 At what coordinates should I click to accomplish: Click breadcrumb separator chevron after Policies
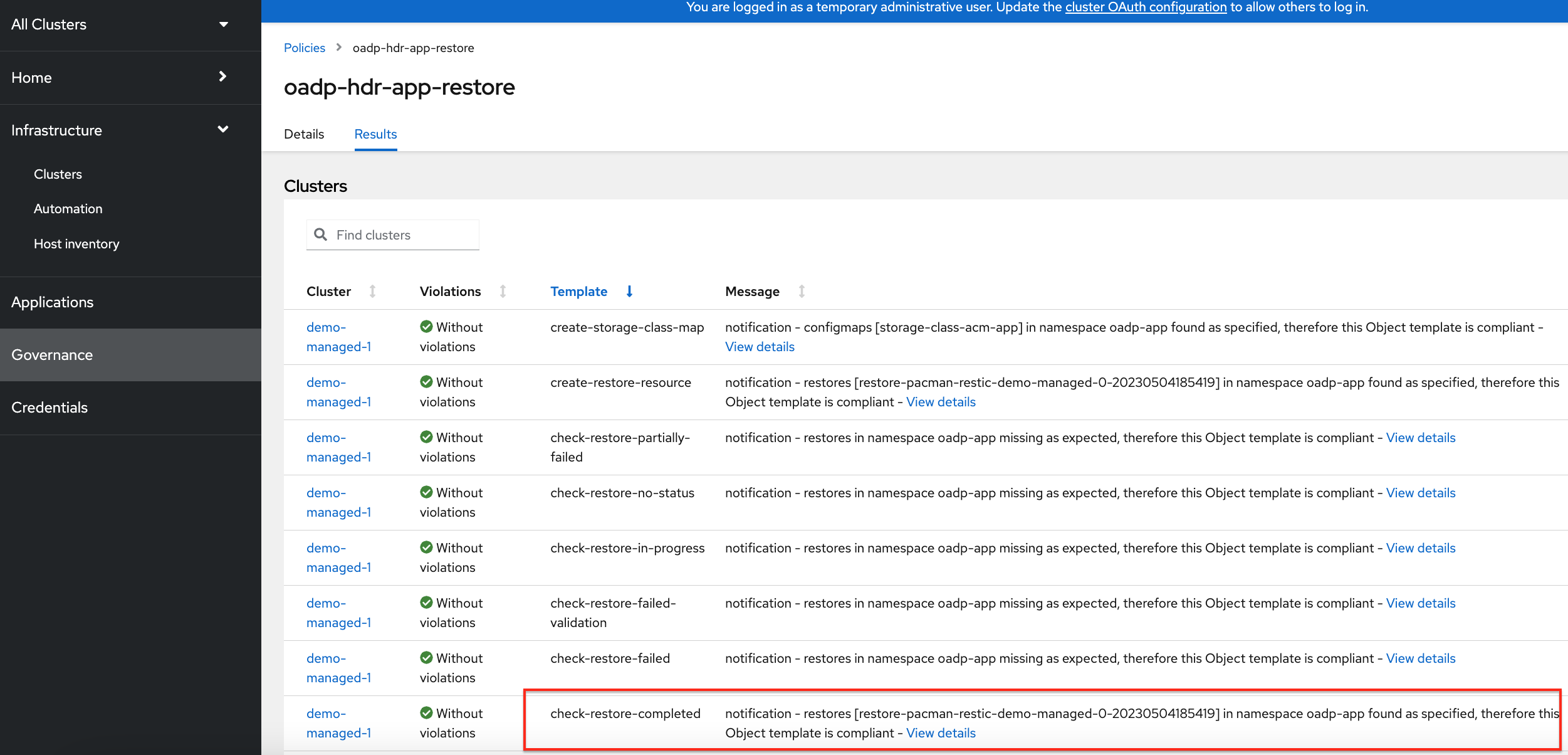tap(339, 48)
